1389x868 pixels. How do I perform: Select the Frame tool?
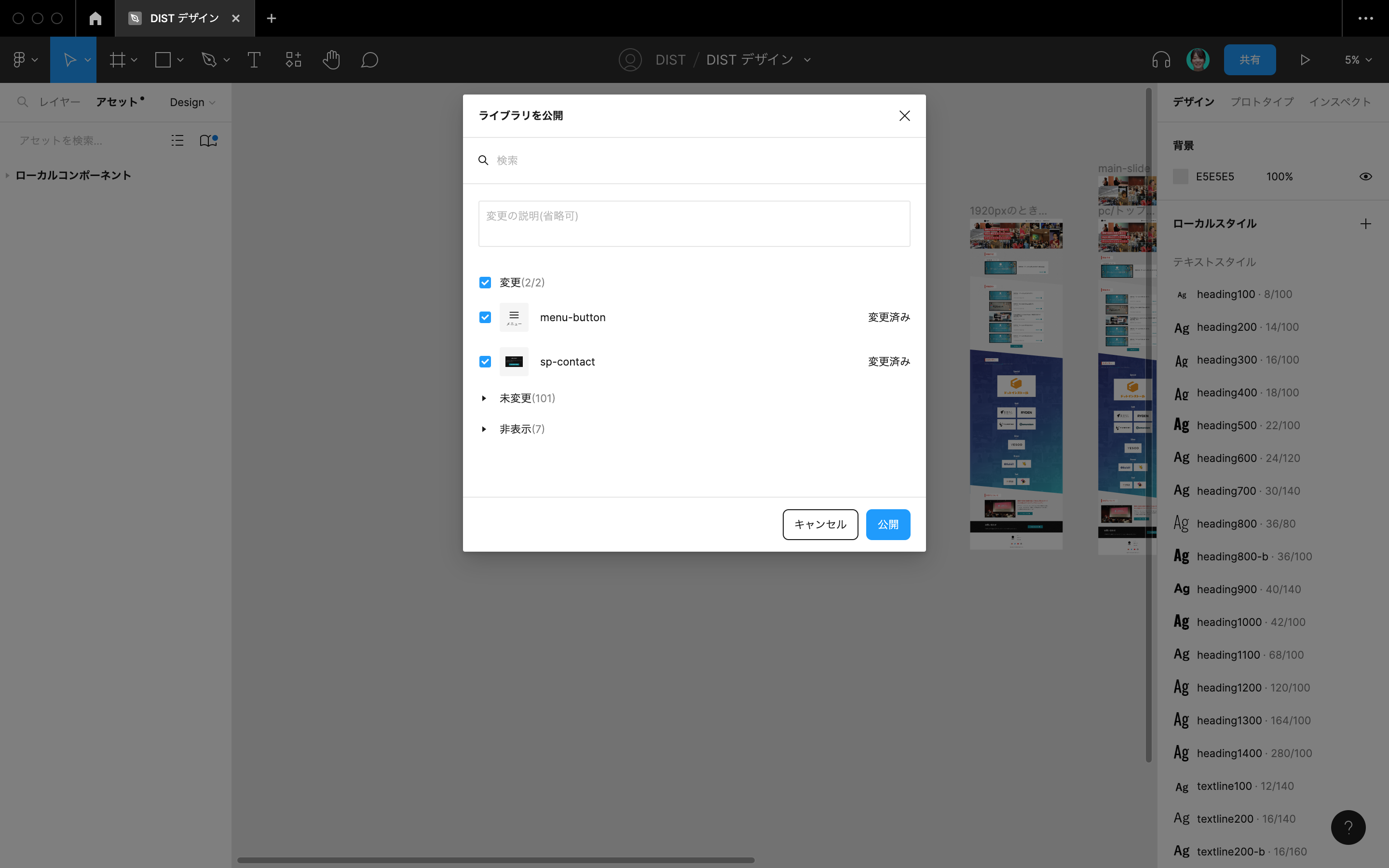pyautogui.click(x=118, y=60)
